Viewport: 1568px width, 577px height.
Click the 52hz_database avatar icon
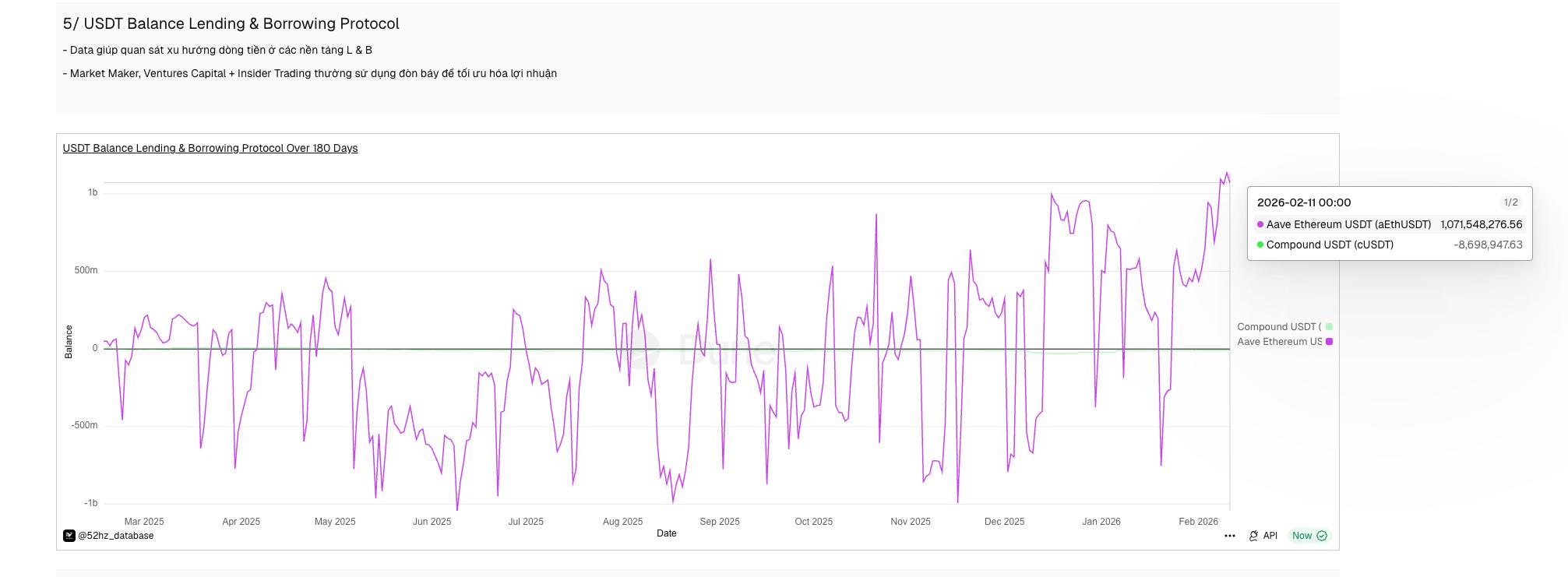point(69,536)
